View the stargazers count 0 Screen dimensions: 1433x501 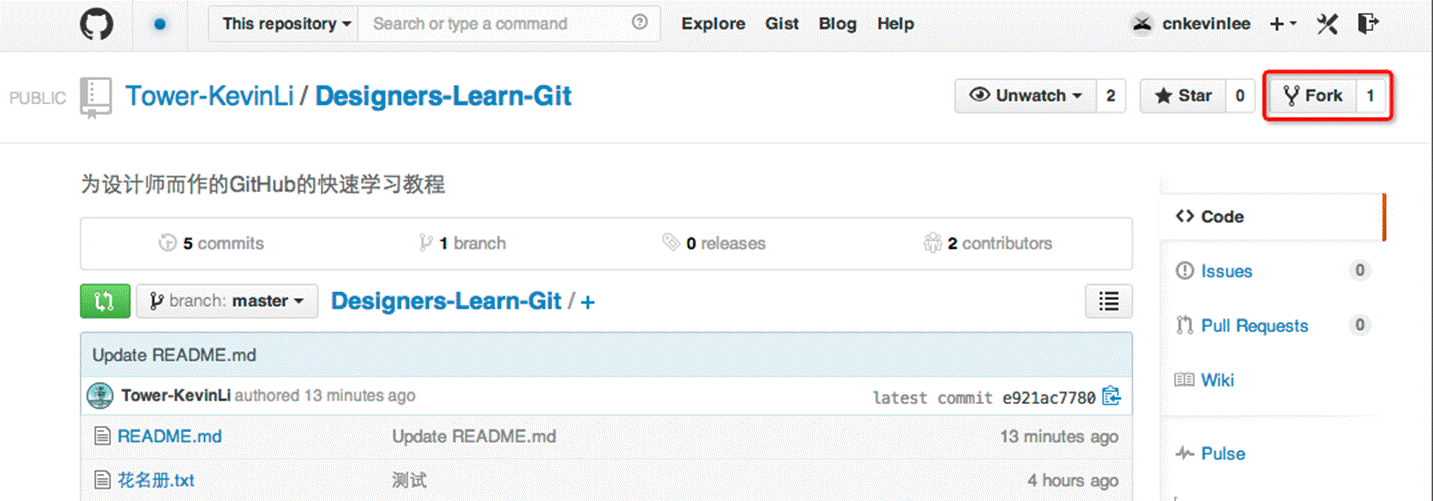[1240, 96]
